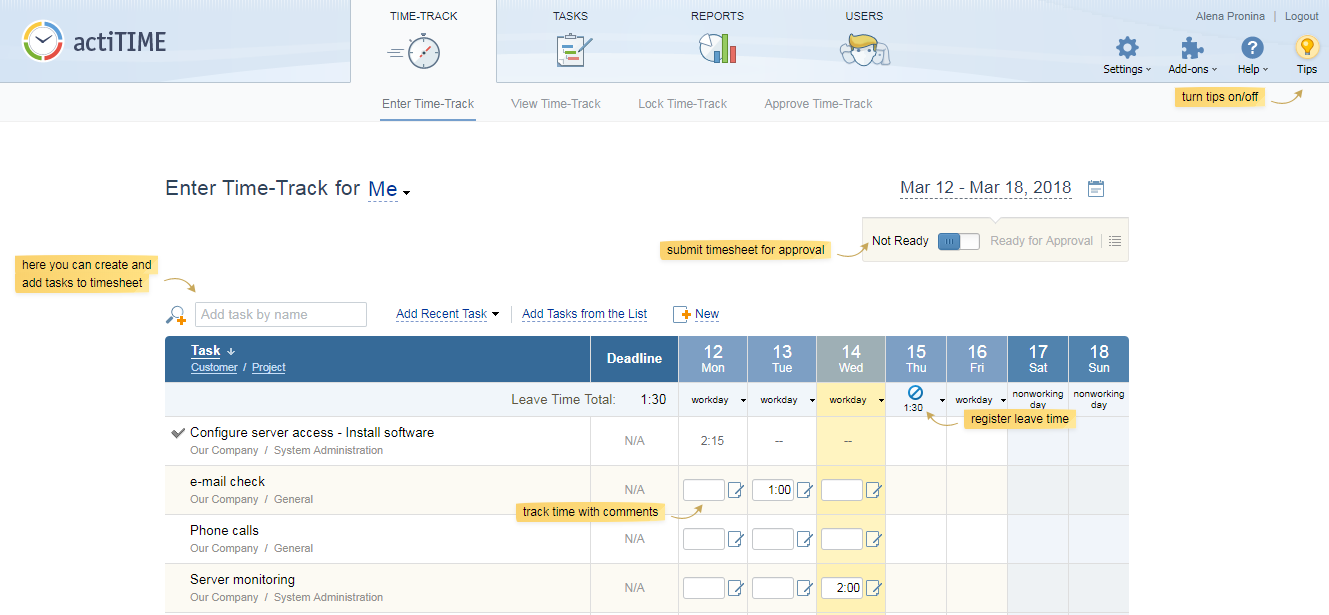The width and height of the screenshot is (1329, 615).
Task: Mark Configure server access task complete
Action: point(178,433)
